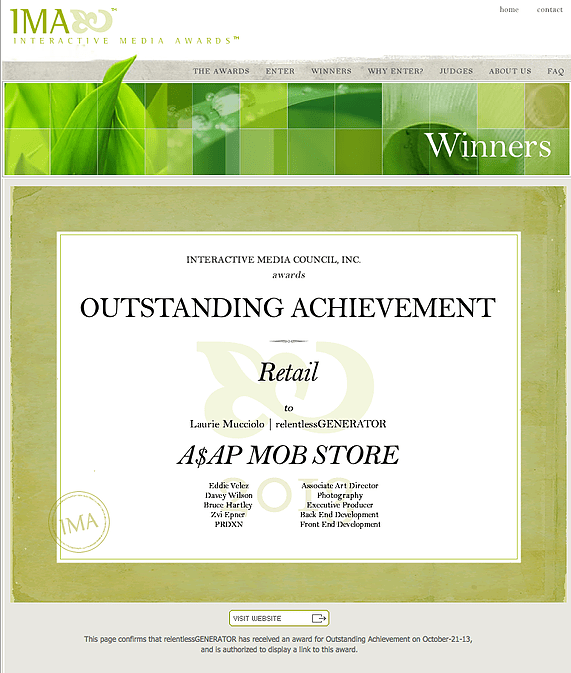The height and width of the screenshot is (673, 571).
Task: Open WHY ENTER? in the navigation
Action: pyautogui.click(x=395, y=71)
